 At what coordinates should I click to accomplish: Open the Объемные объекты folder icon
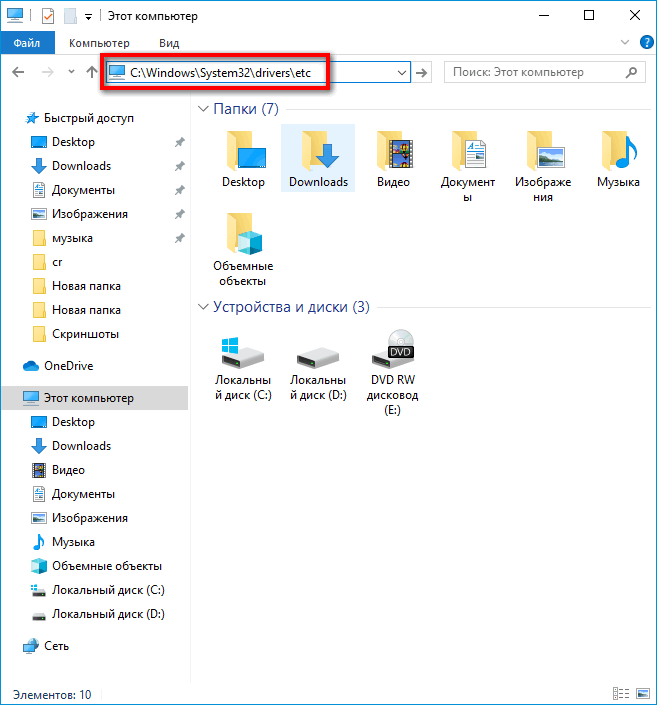click(243, 249)
